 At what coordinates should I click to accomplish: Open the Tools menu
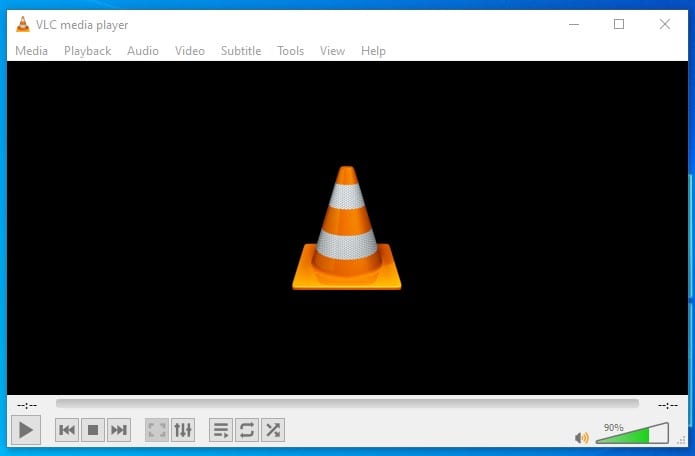point(290,51)
